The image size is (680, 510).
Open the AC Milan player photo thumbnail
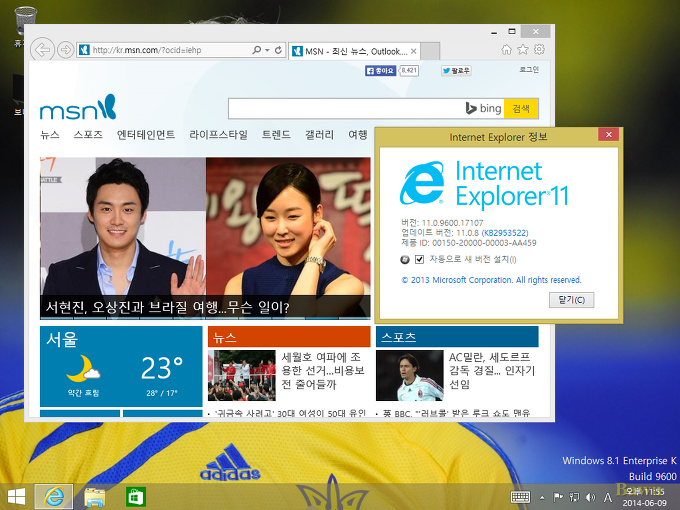coord(409,376)
